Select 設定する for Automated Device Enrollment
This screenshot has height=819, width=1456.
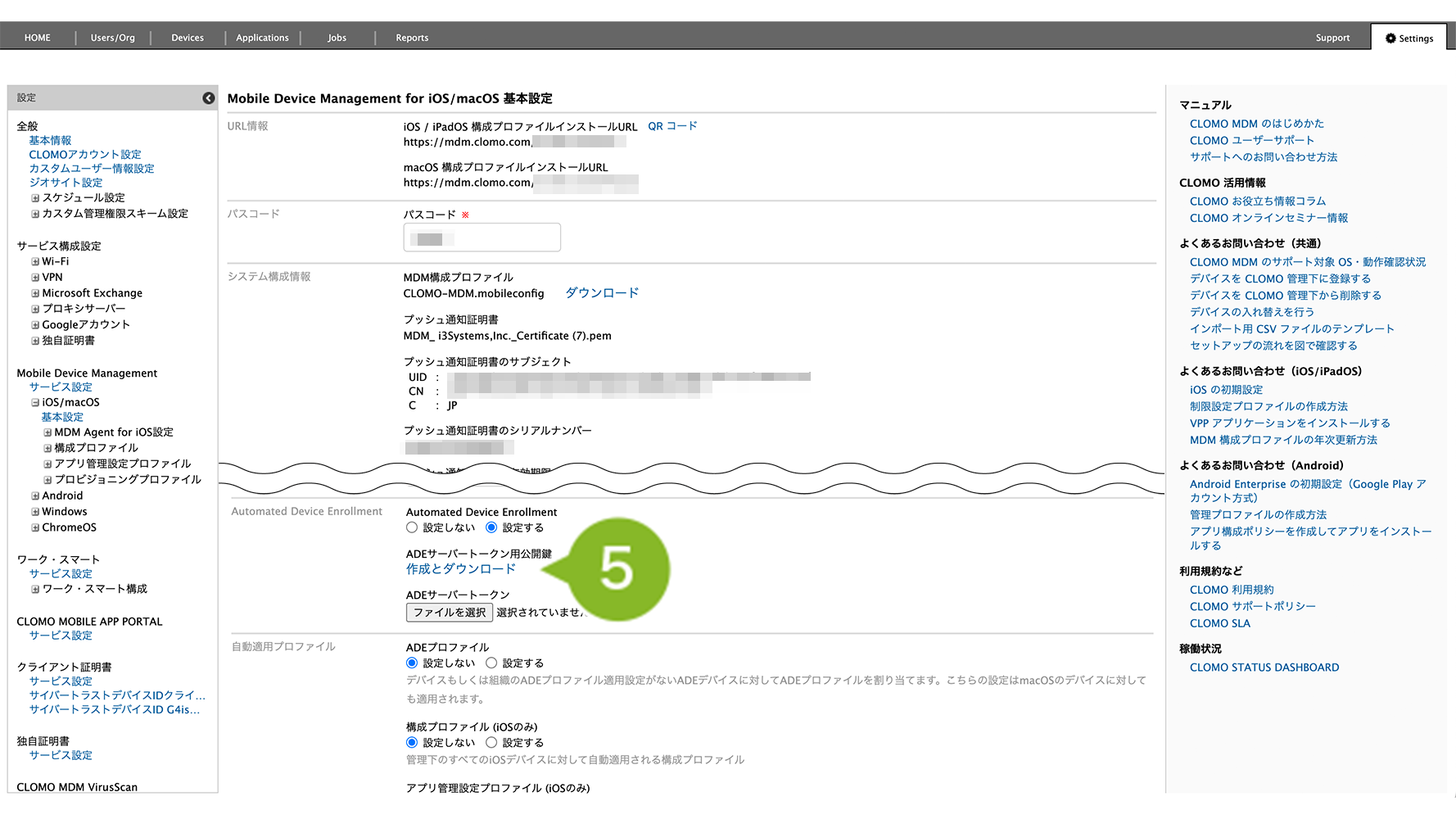pyautogui.click(x=491, y=527)
